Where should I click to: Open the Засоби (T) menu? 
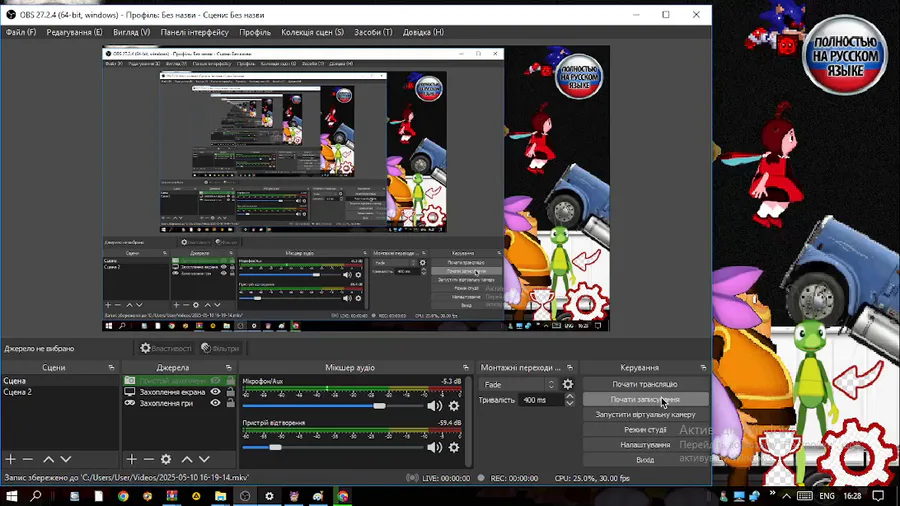coord(373,32)
